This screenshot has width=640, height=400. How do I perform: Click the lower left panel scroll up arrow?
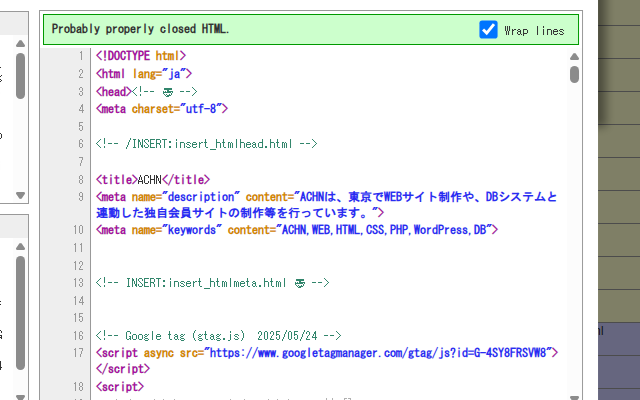click(x=20, y=247)
